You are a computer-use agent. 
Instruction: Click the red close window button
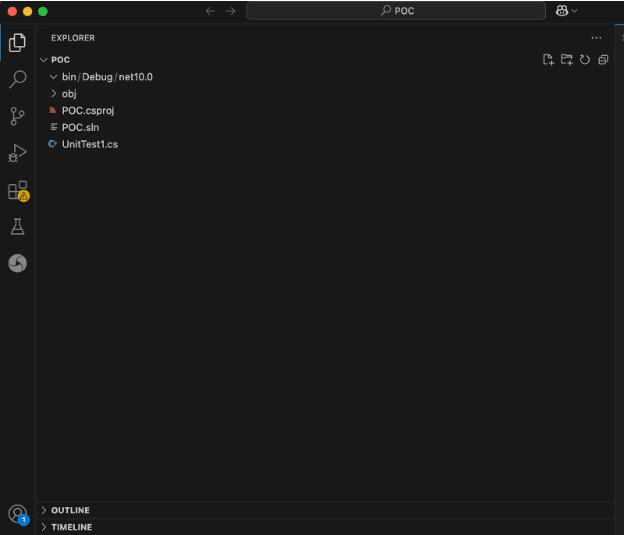(x=12, y=12)
